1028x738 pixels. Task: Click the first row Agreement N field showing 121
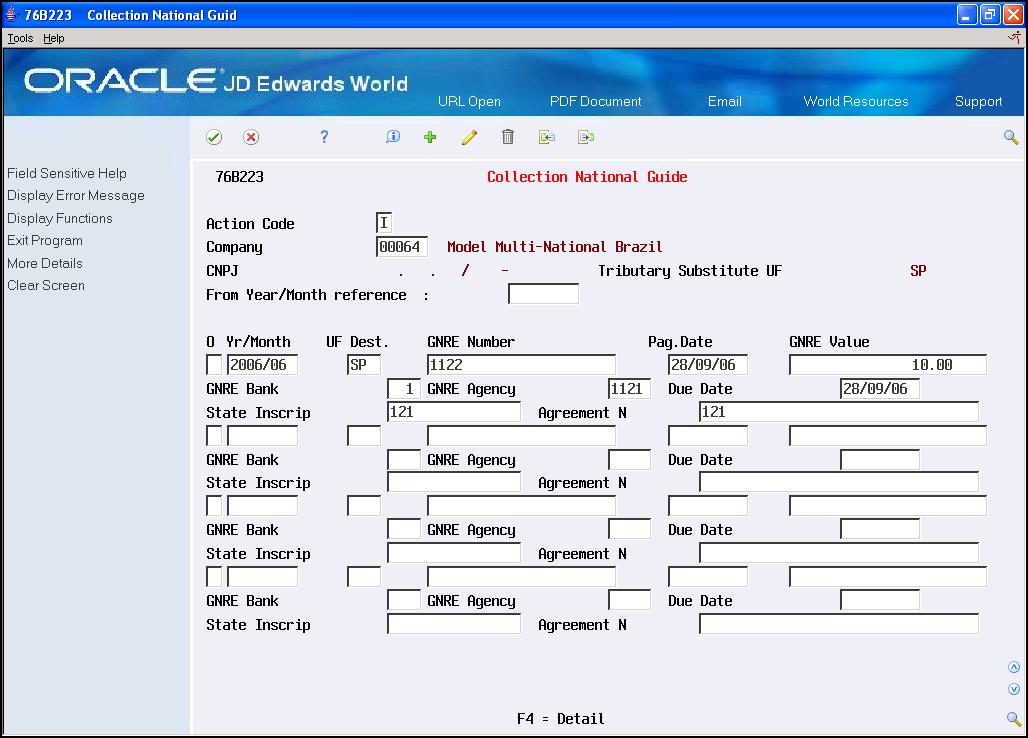[839, 412]
